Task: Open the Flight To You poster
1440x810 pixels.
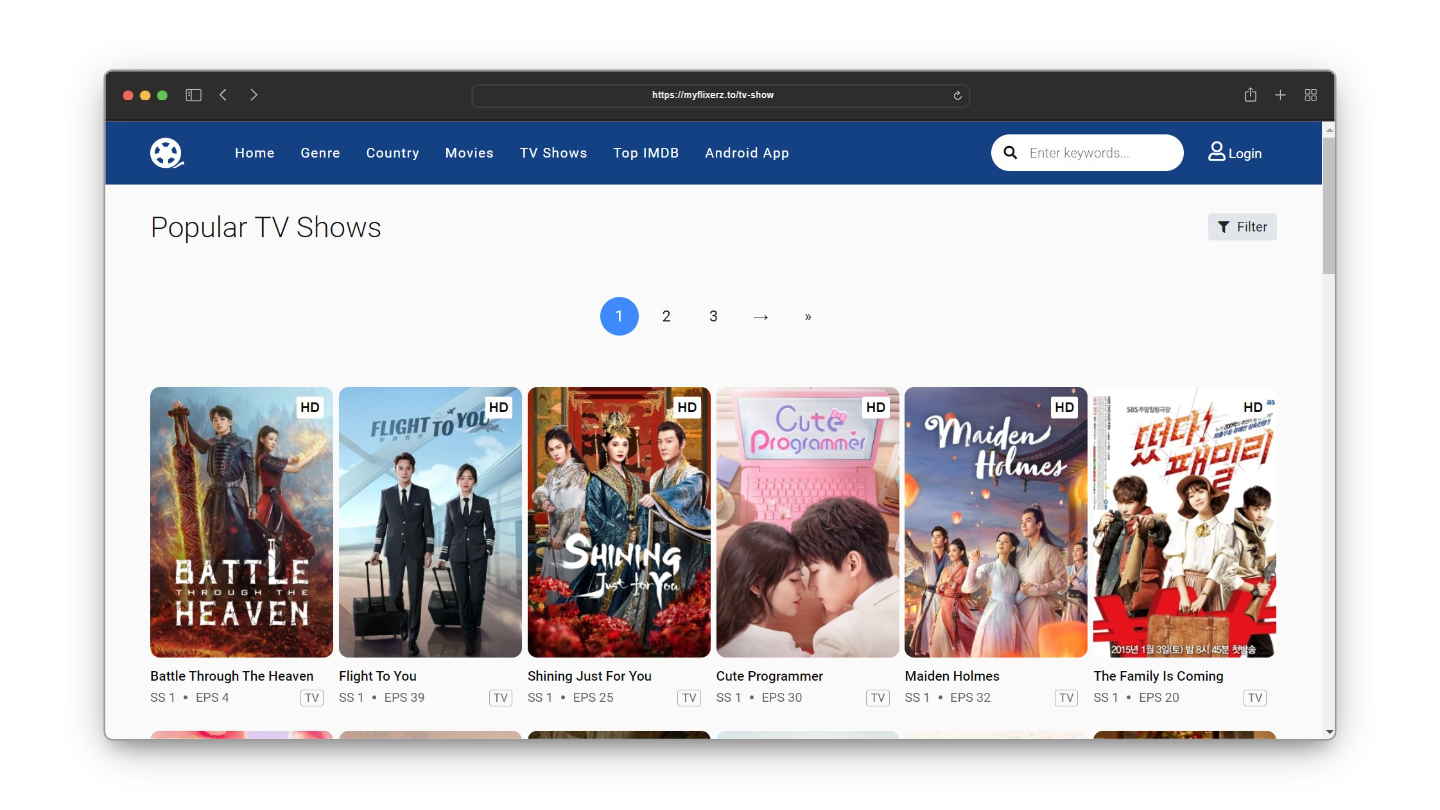Action: [430, 522]
